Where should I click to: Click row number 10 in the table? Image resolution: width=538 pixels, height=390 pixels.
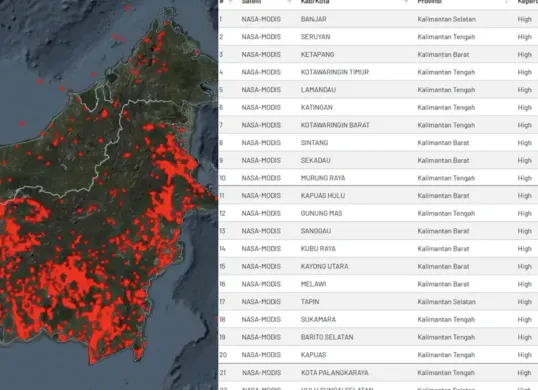(222, 178)
